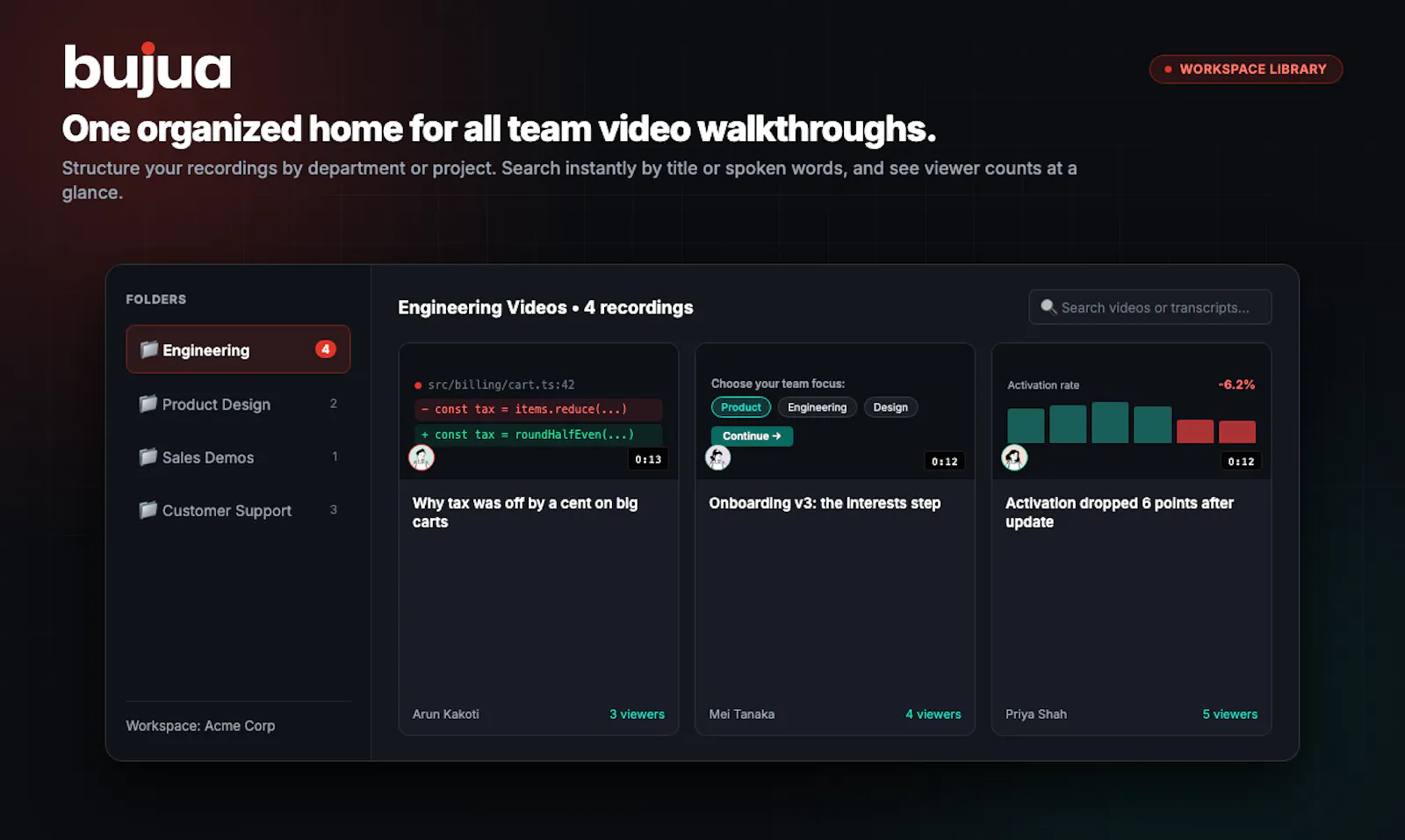Select the Engineering focus chip
1405x840 pixels.
pos(817,407)
